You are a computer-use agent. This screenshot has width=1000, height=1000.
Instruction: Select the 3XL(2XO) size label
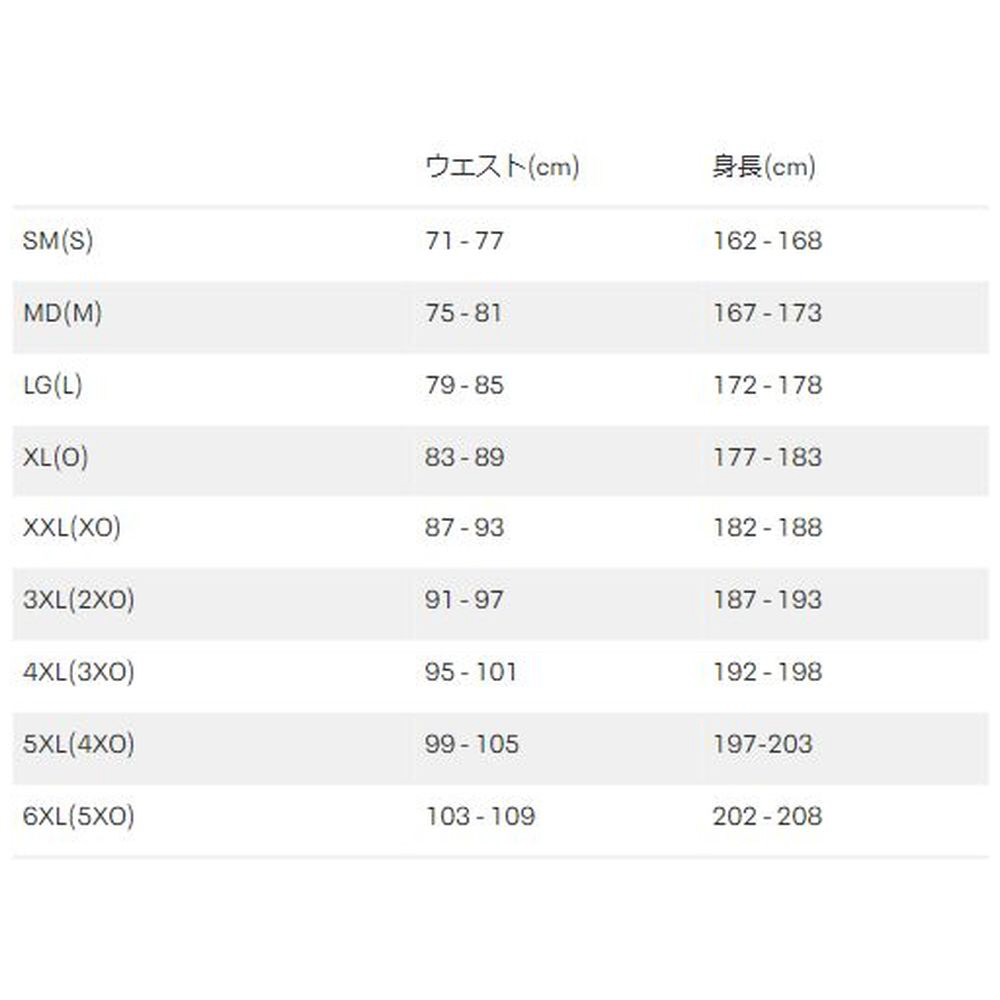point(79,600)
